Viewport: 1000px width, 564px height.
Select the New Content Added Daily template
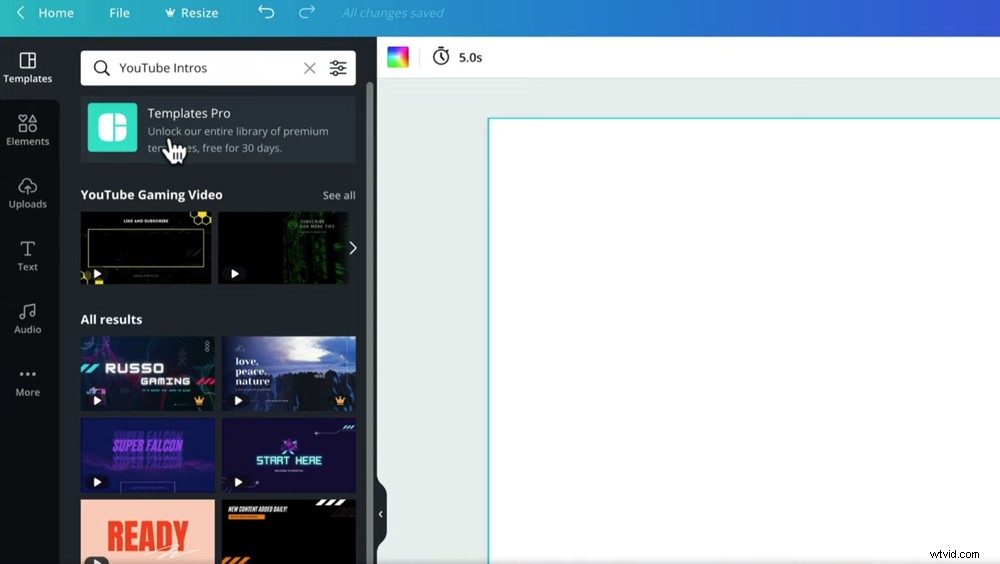point(289,531)
